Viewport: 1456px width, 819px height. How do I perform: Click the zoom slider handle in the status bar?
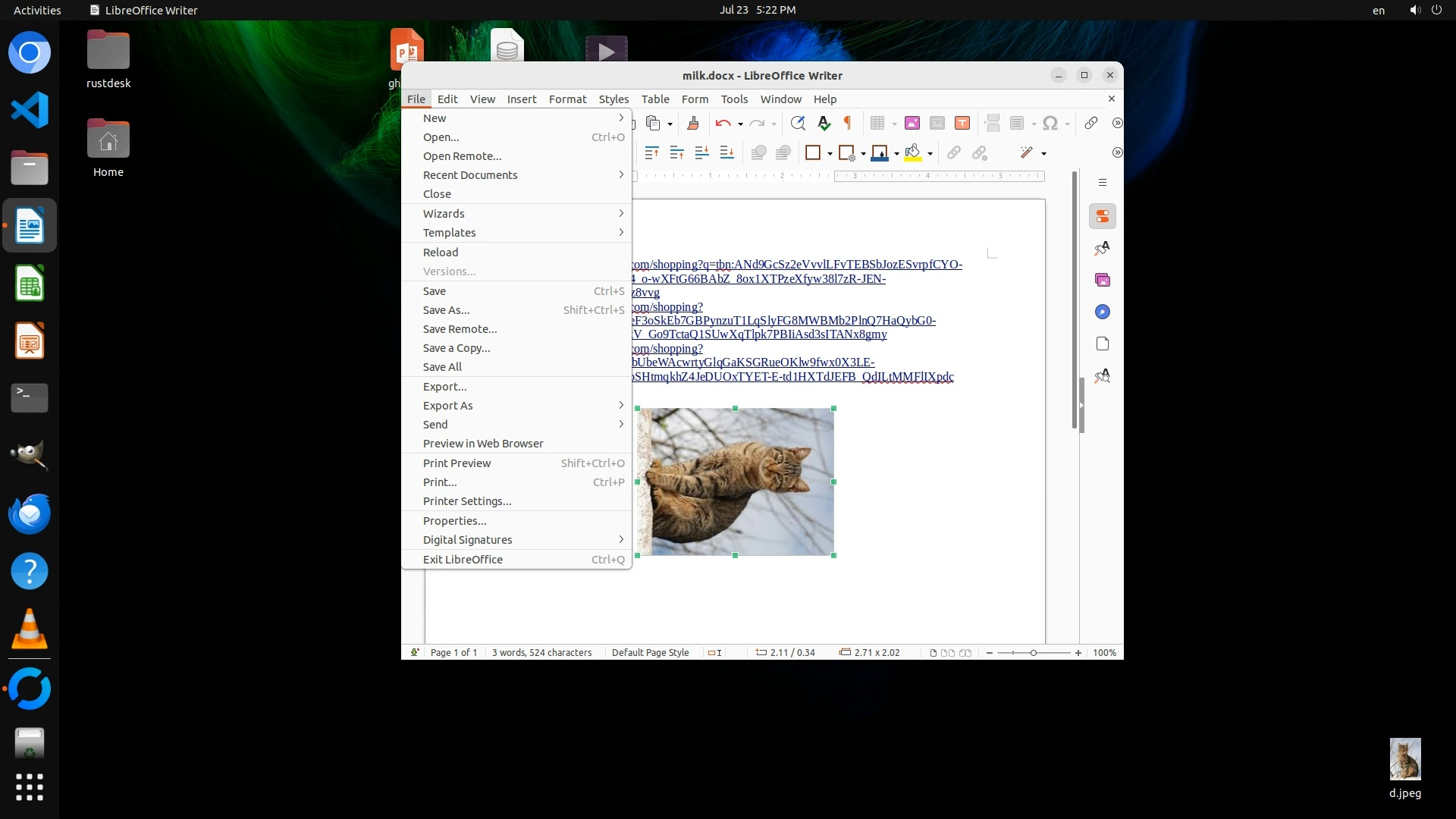click(1033, 653)
